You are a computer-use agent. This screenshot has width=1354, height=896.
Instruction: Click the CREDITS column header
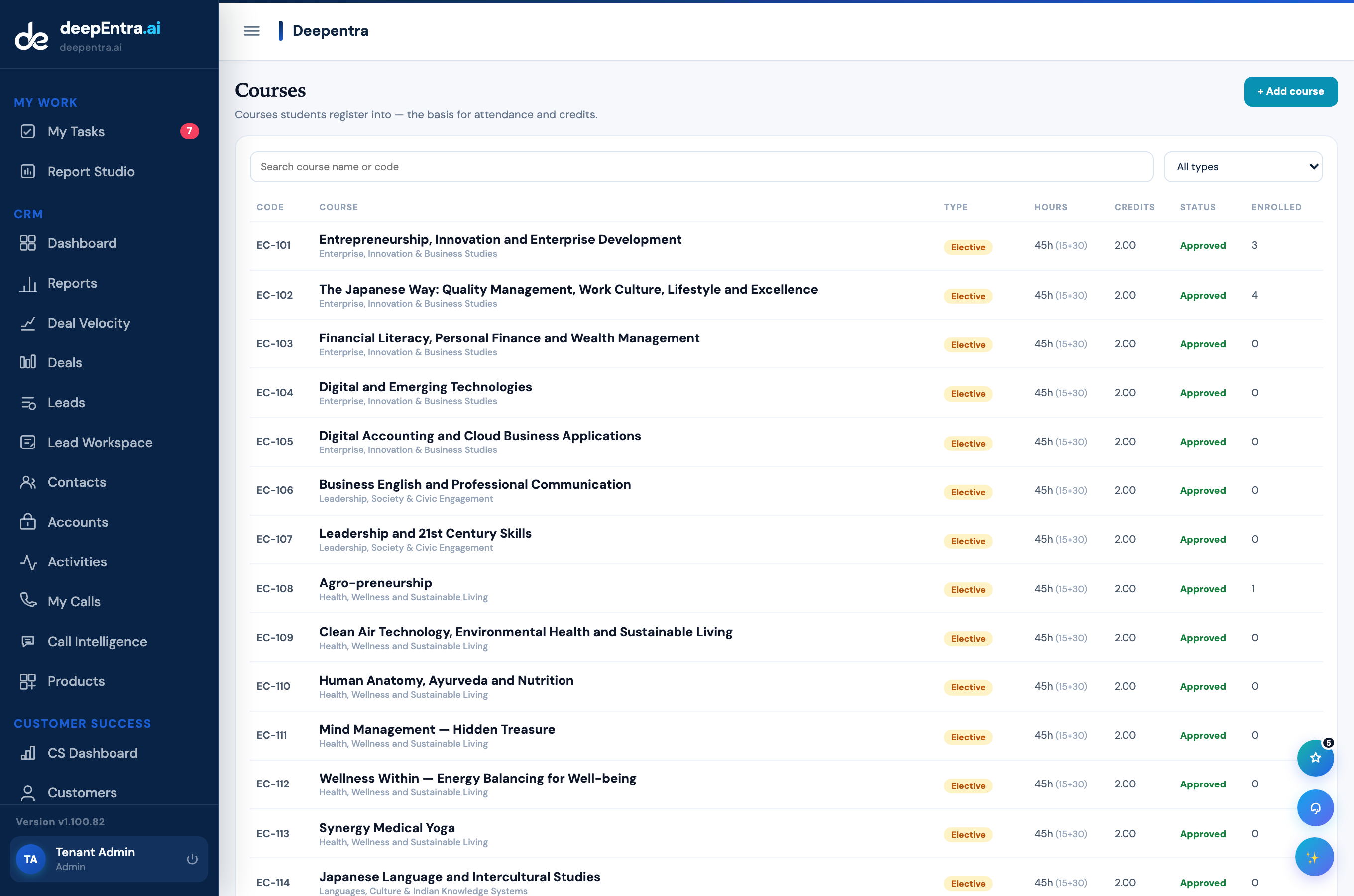click(1134, 207)
